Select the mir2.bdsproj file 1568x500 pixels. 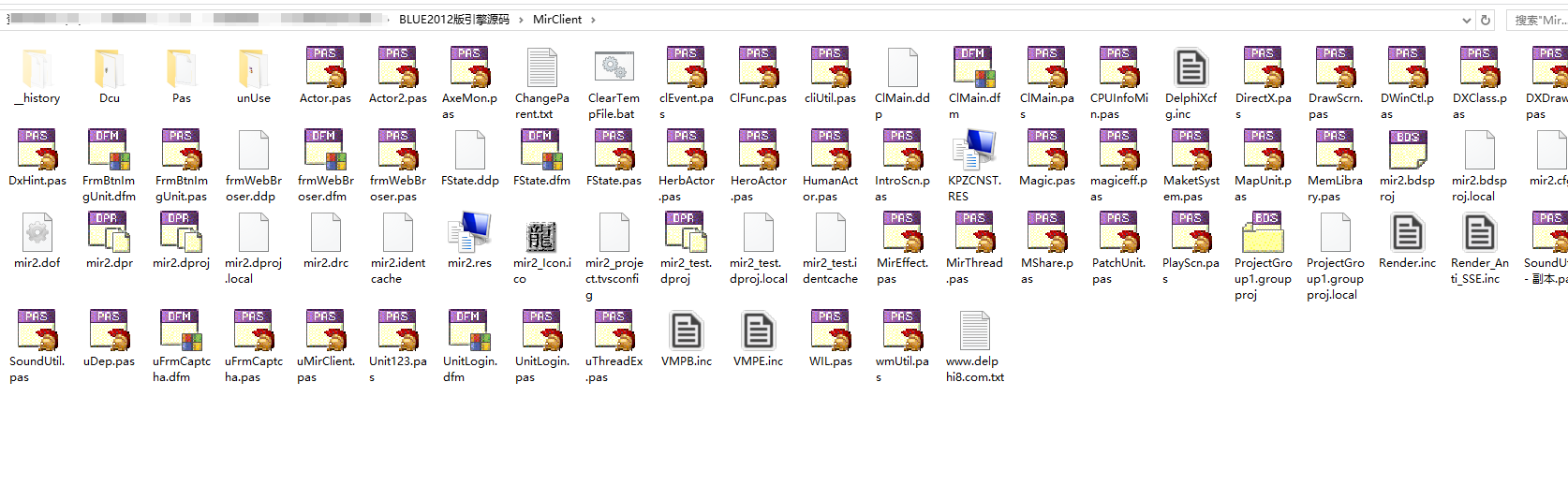click(1407, 153)
